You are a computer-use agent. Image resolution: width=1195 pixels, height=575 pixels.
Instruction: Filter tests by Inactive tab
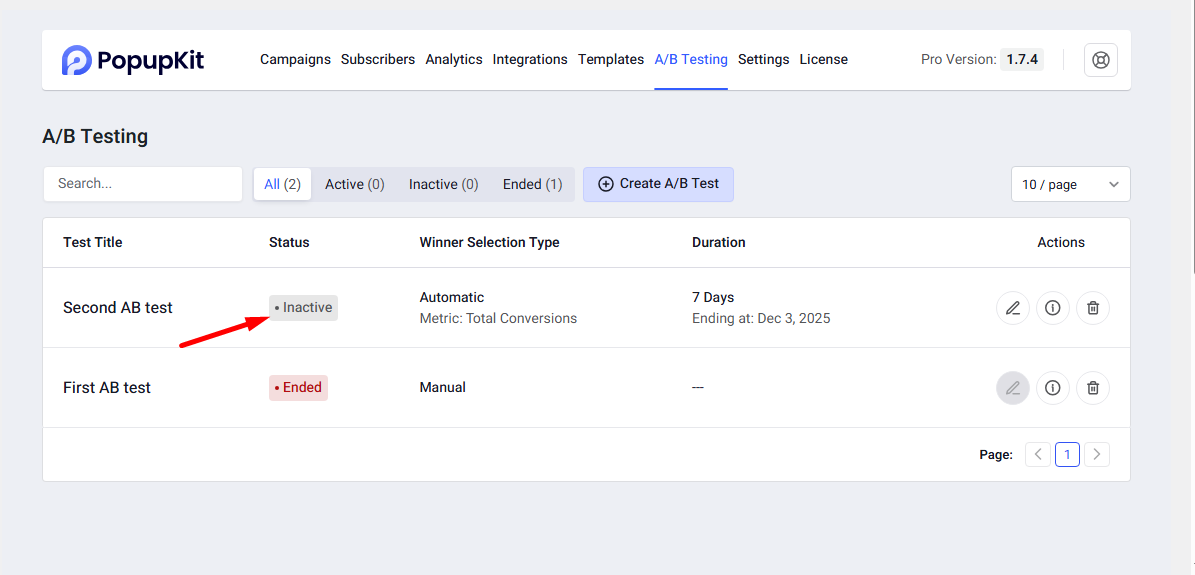(x=443, y=184)
